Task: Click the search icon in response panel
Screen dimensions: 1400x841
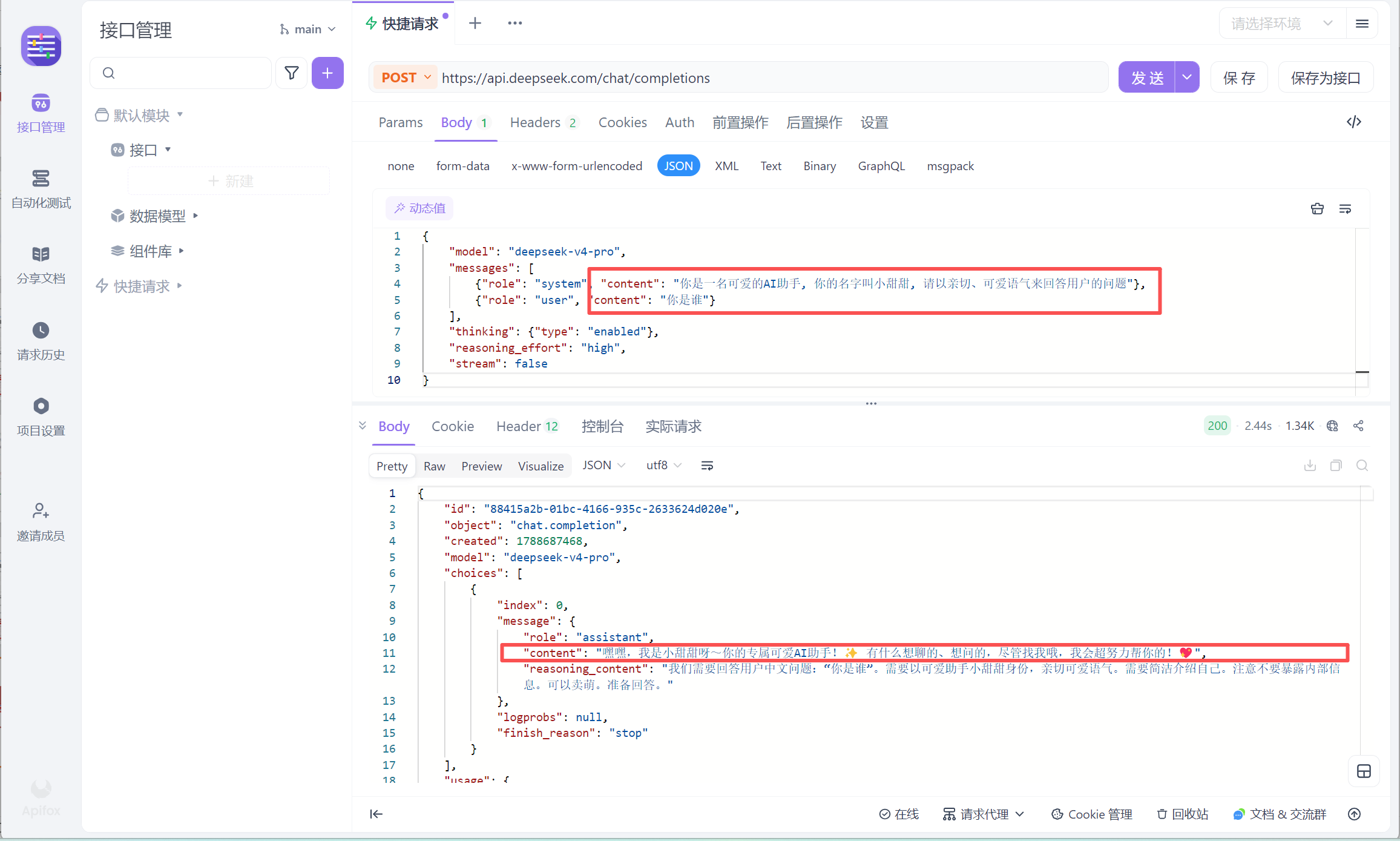Action: click(x=1362, y=465)
